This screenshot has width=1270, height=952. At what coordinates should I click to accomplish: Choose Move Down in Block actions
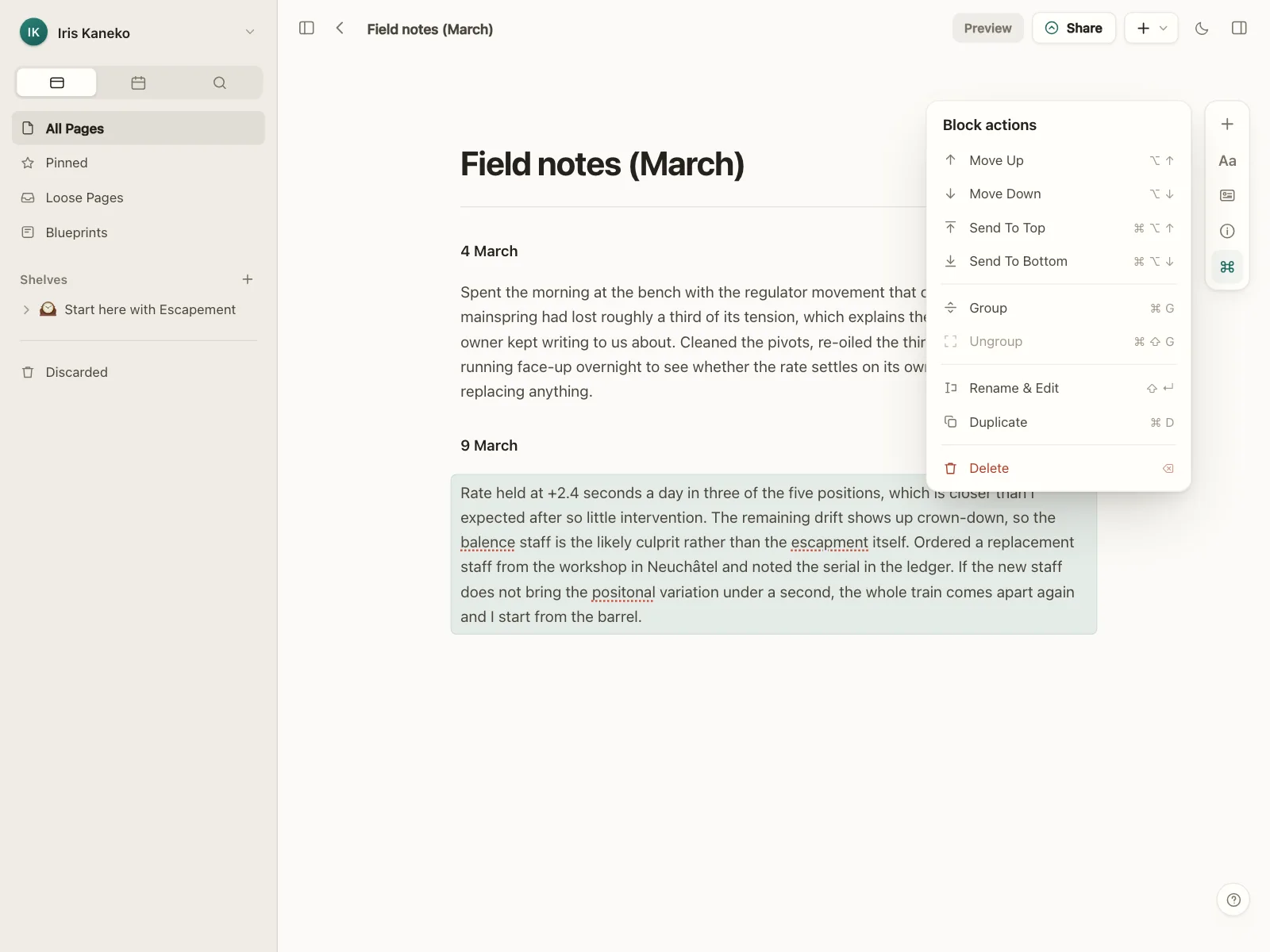(x=1059, y=194)
